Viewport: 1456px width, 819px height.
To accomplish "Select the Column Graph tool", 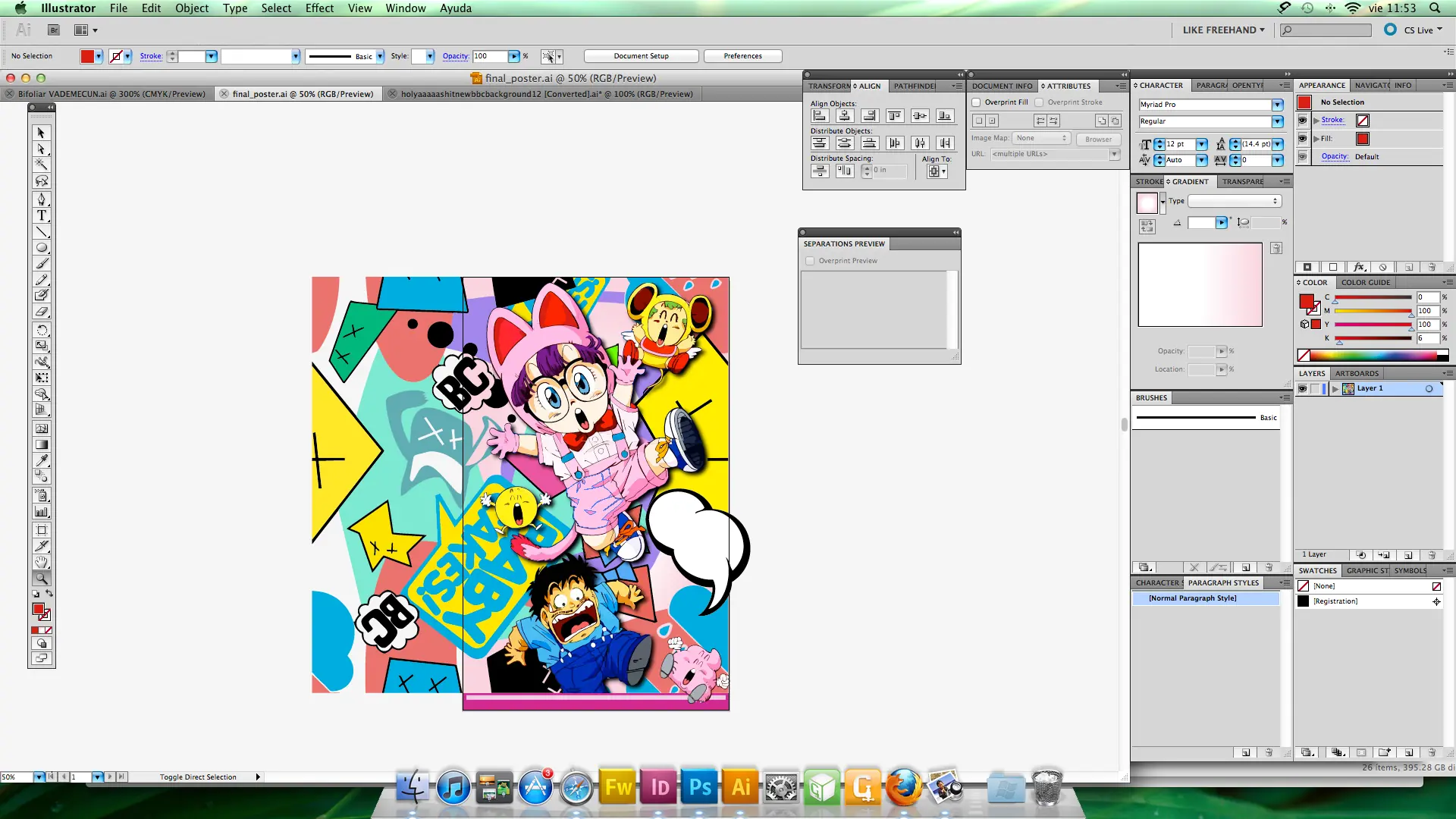I will click(x=41, y=512).
